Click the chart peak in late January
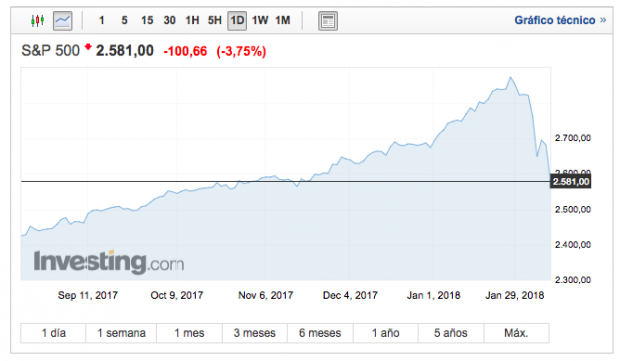This screenshot has height=361, width=620. coord(510,77)
